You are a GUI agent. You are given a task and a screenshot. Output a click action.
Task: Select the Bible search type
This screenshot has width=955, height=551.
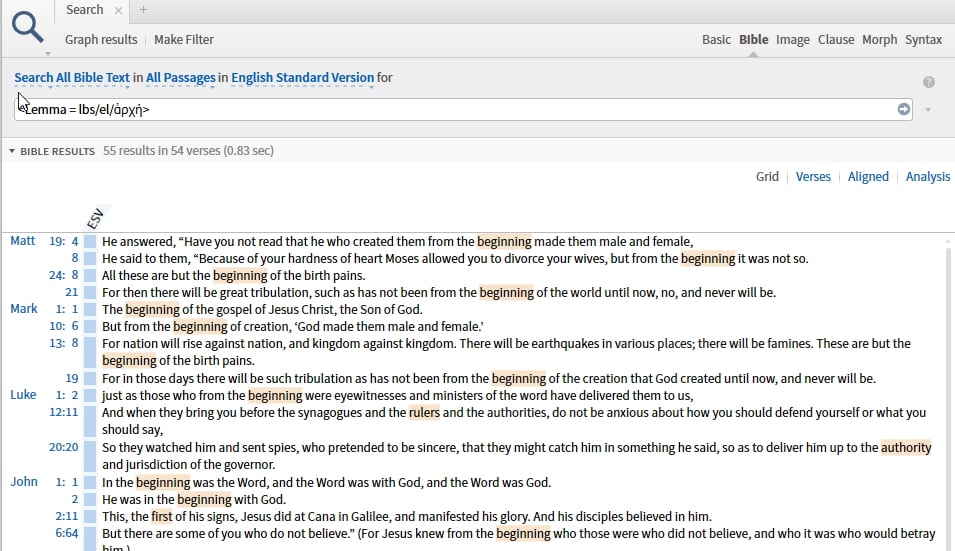753,40
